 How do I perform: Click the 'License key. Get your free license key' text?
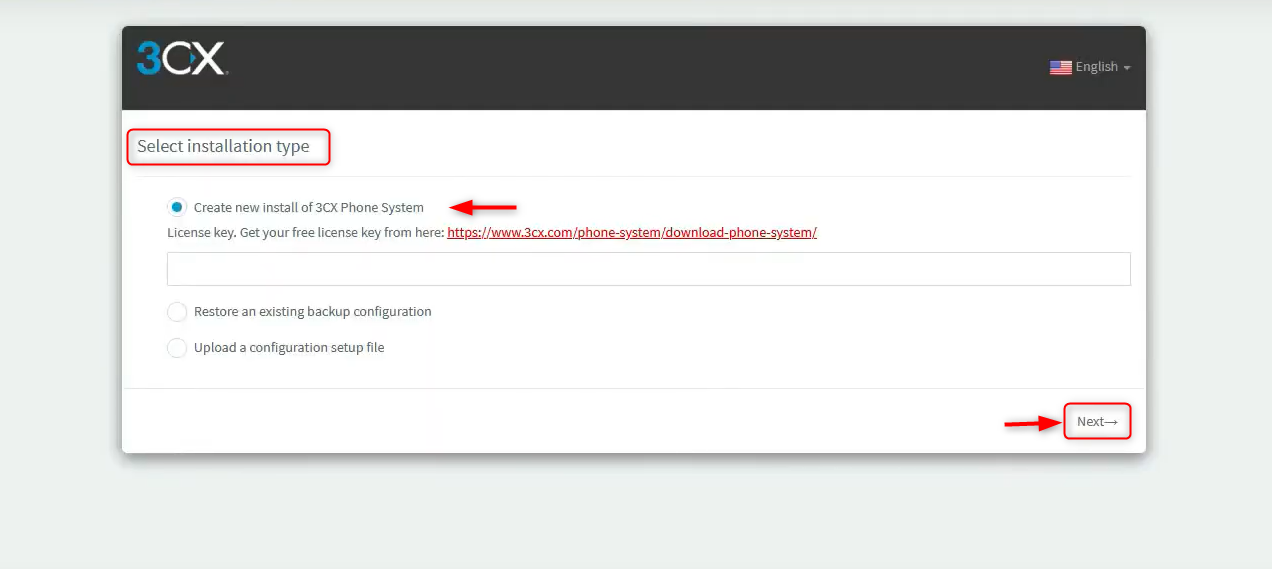point(305,233)
